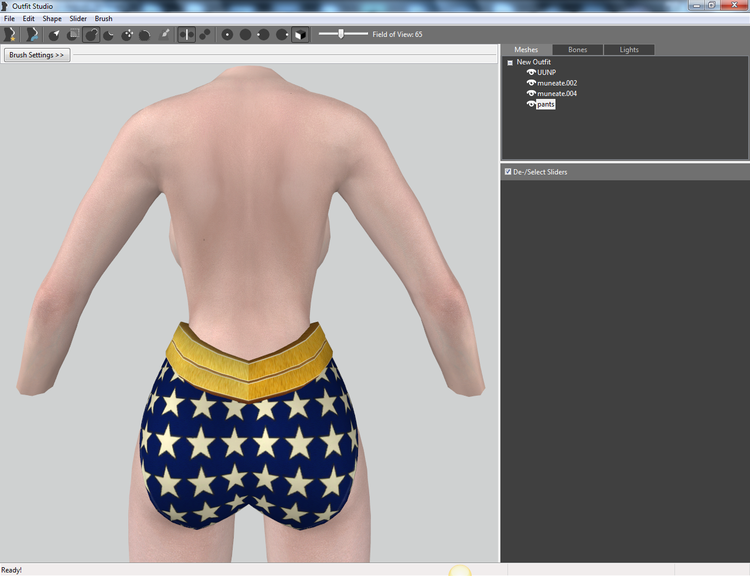Select the vertex Select tool icon
750x576 pixels.
tap(54, 34)
